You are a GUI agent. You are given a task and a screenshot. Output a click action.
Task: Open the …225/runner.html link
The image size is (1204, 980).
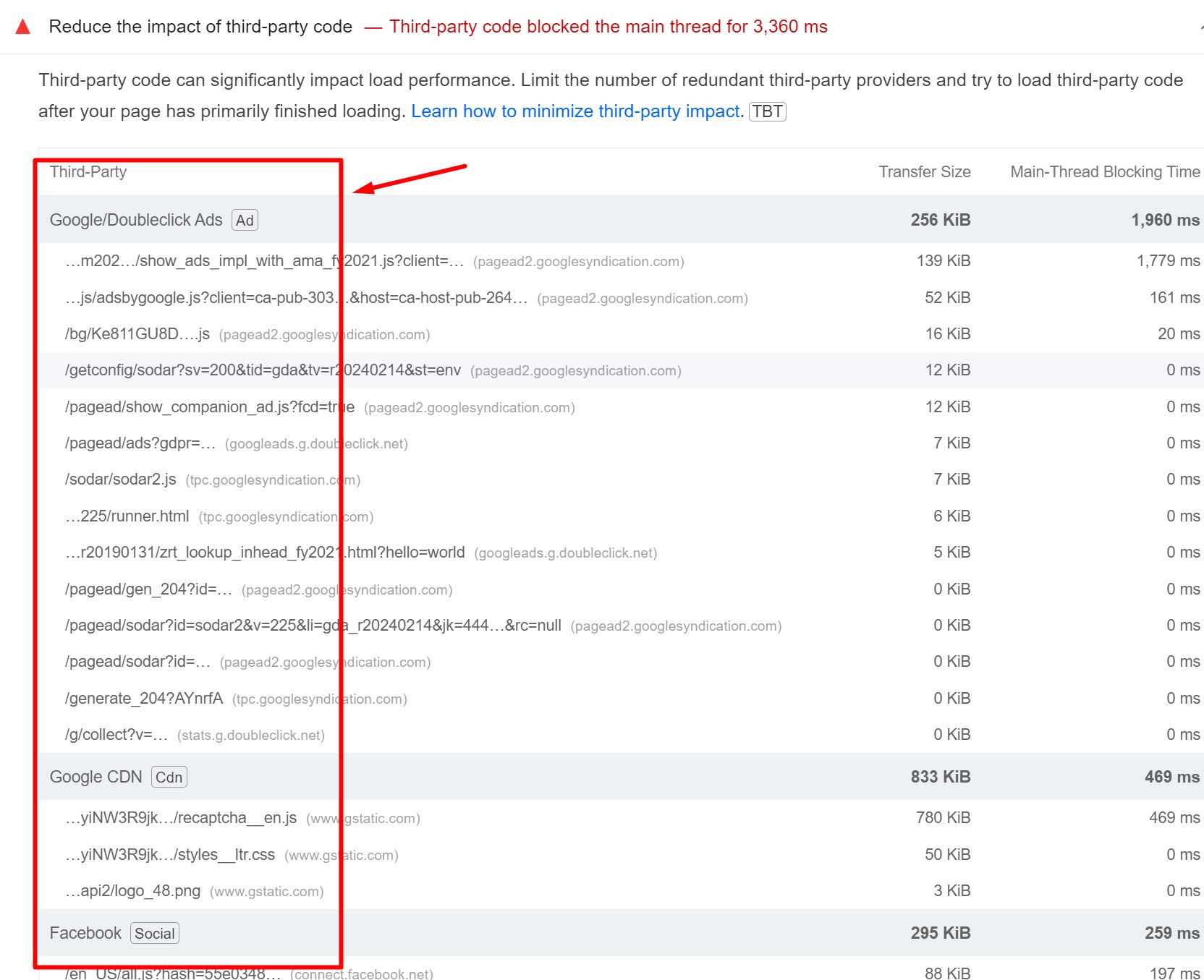point(127,516)
